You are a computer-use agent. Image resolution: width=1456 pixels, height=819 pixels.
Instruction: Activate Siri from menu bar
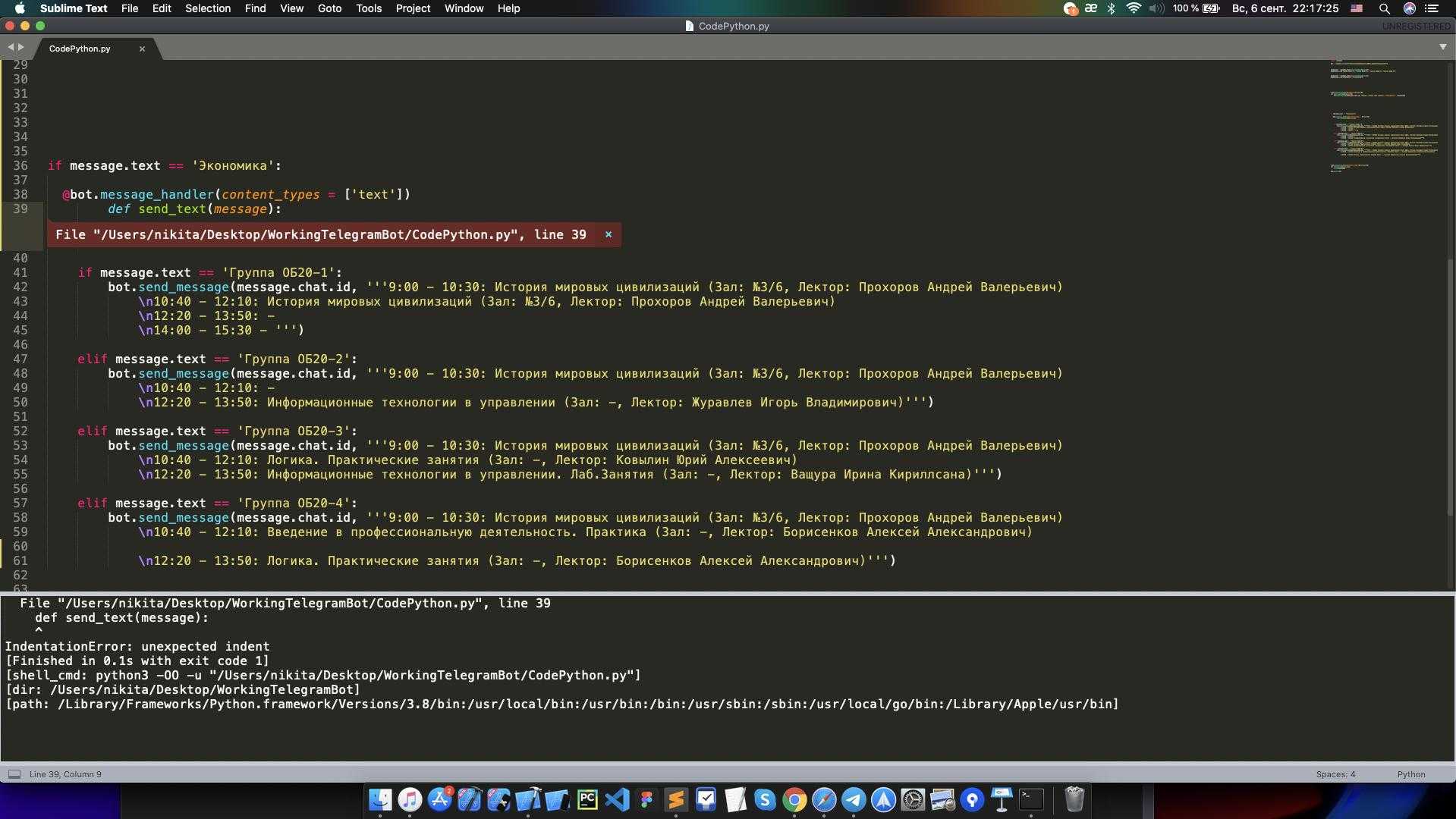point(1409,8)
